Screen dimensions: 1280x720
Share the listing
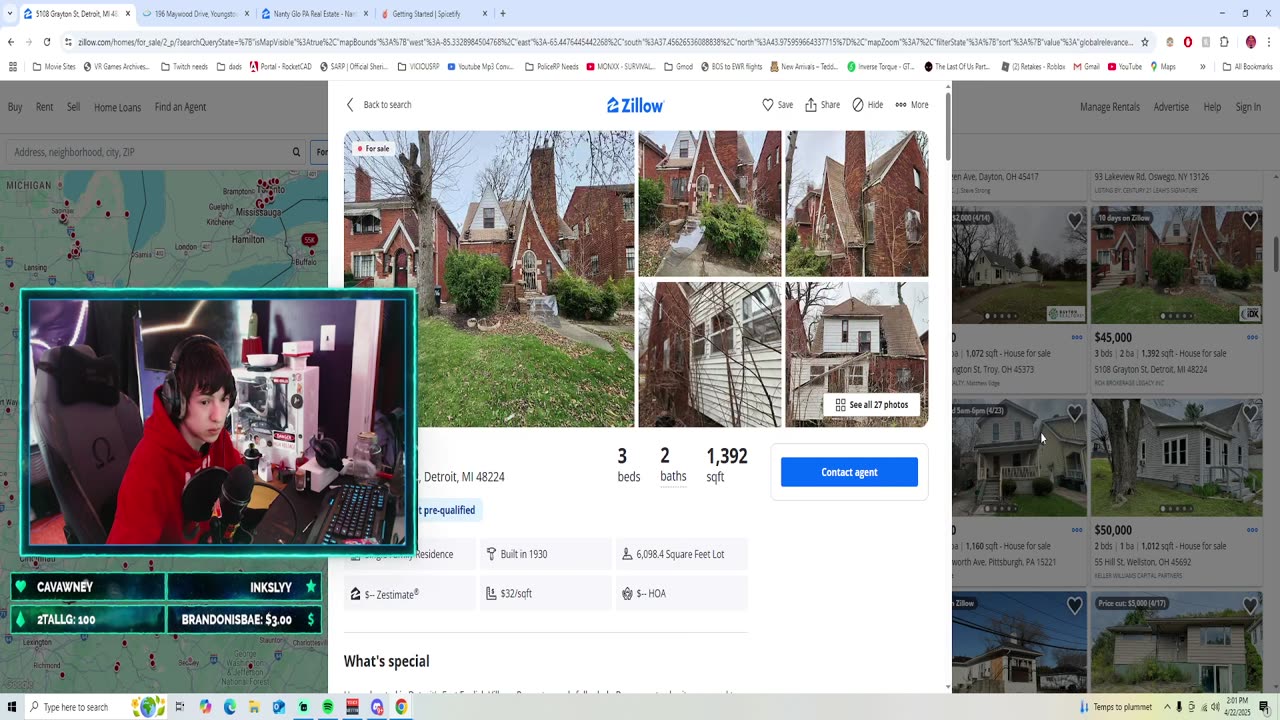click(x=822, y=105)
